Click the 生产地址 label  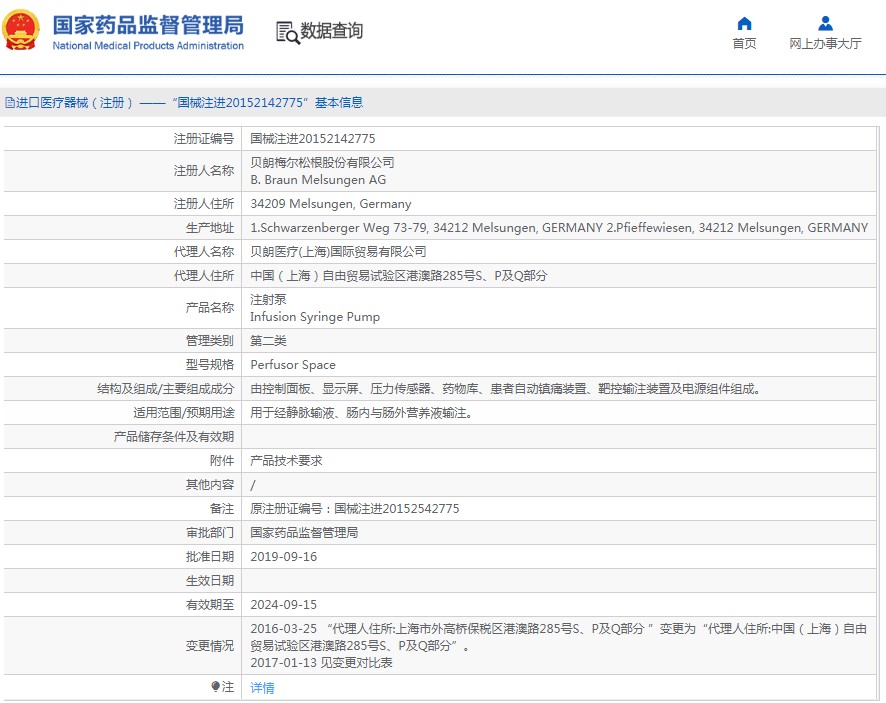[210, 228]
